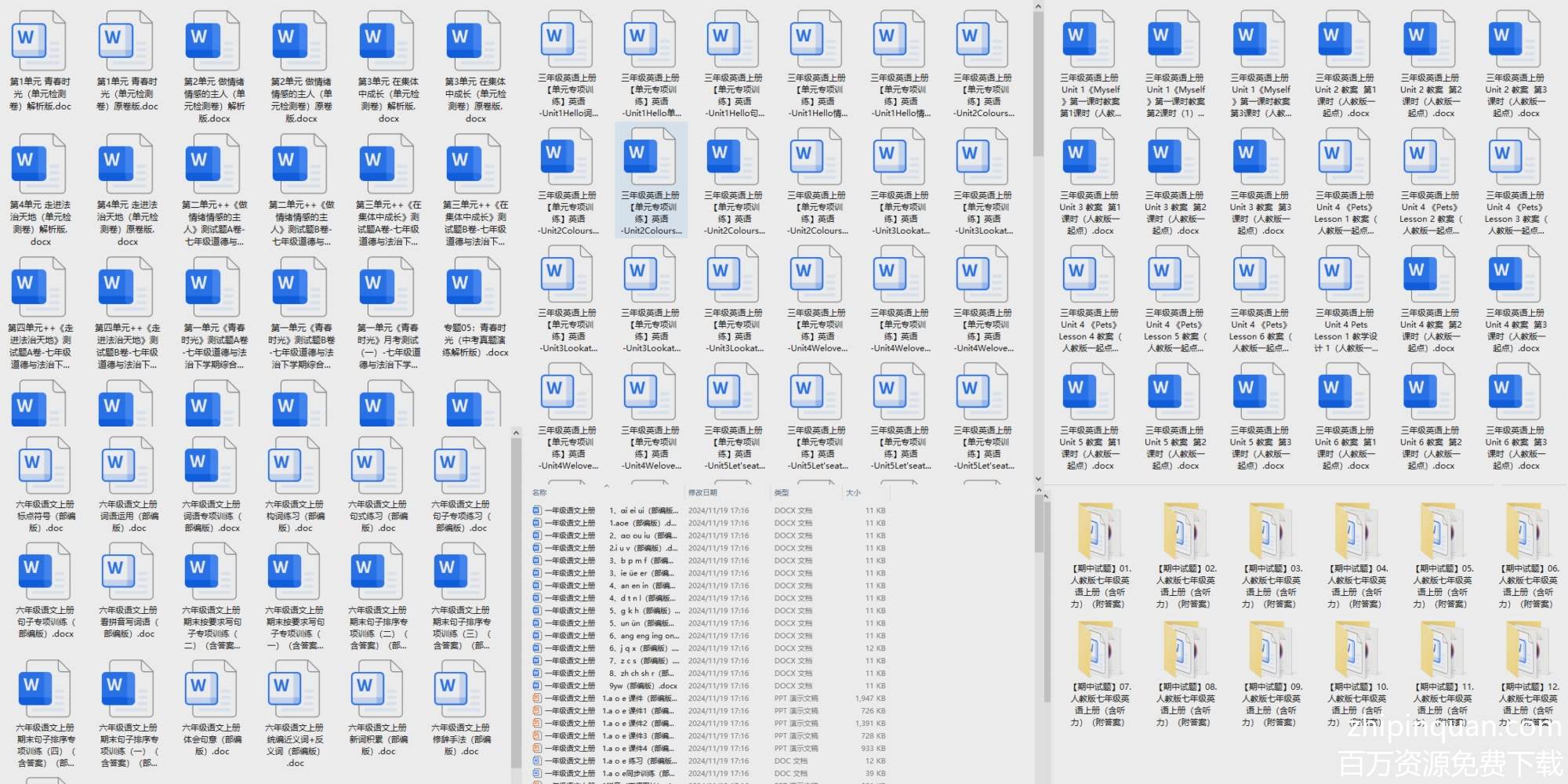The image size is (1568, 784).
Task: Click scroll-down arrow of the 三年级英语 单元专项训练 pane
Action: click(1038, 478)
